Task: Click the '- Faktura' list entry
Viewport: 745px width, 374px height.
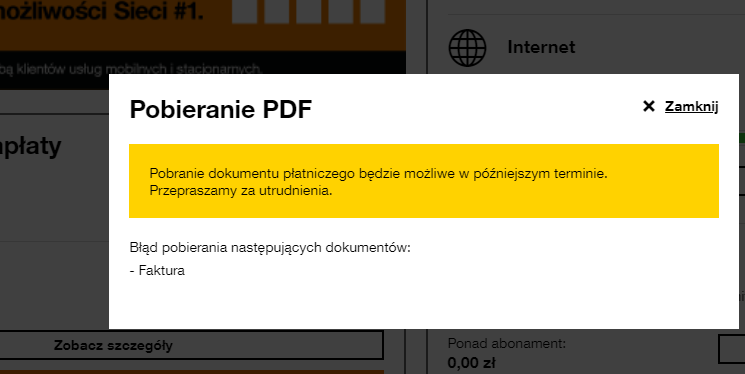Action: (157, 271)
